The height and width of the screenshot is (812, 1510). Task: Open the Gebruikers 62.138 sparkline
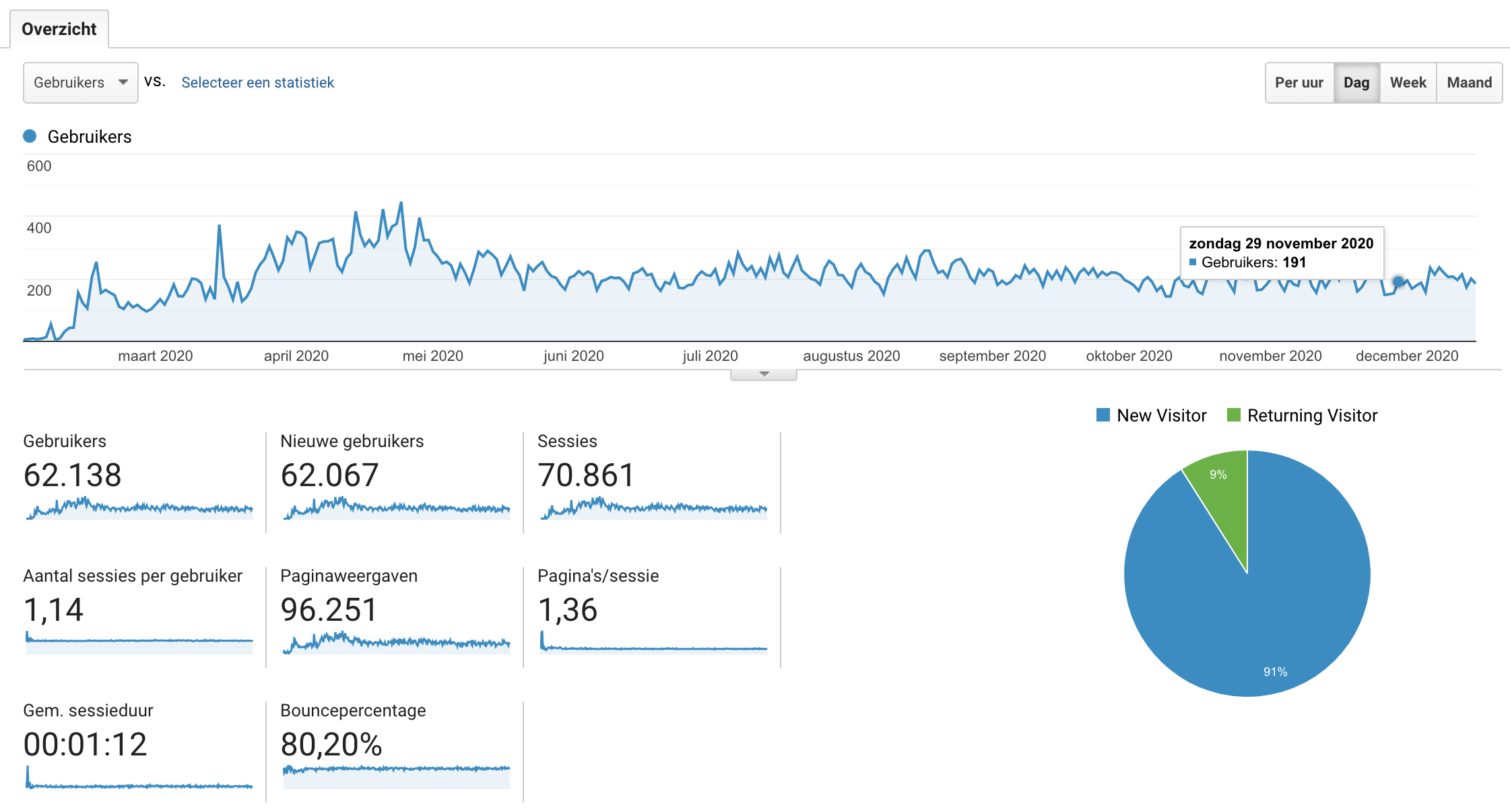(x=139, y=508)
